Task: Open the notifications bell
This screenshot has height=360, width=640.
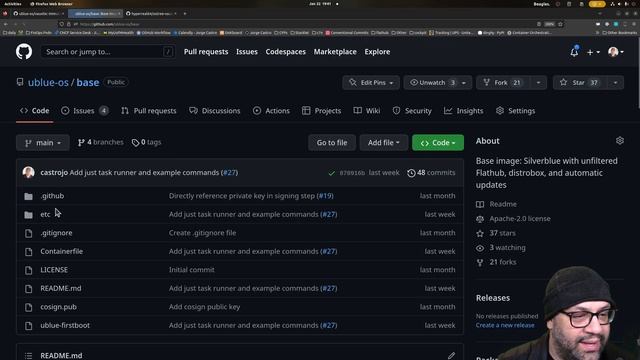Action: point(574,52)
